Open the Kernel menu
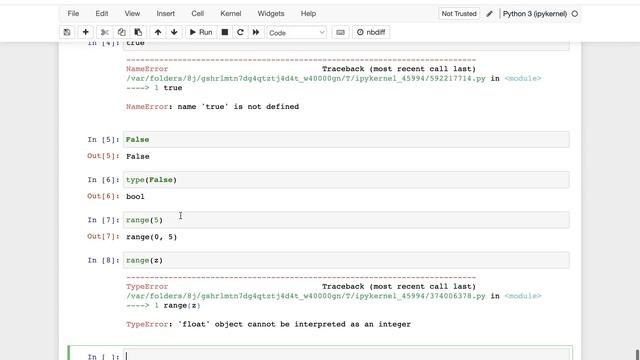The height and width of the screenshot is (360, 640). 231,13
